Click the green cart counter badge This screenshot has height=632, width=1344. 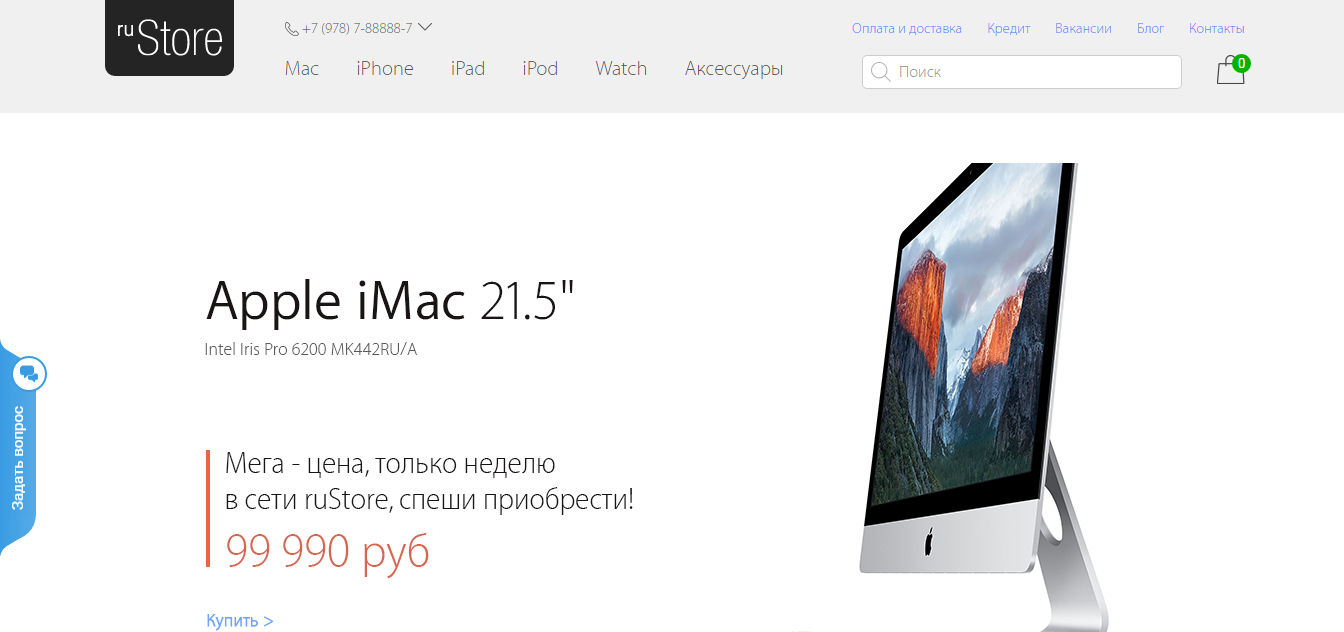pos(1241,63)
